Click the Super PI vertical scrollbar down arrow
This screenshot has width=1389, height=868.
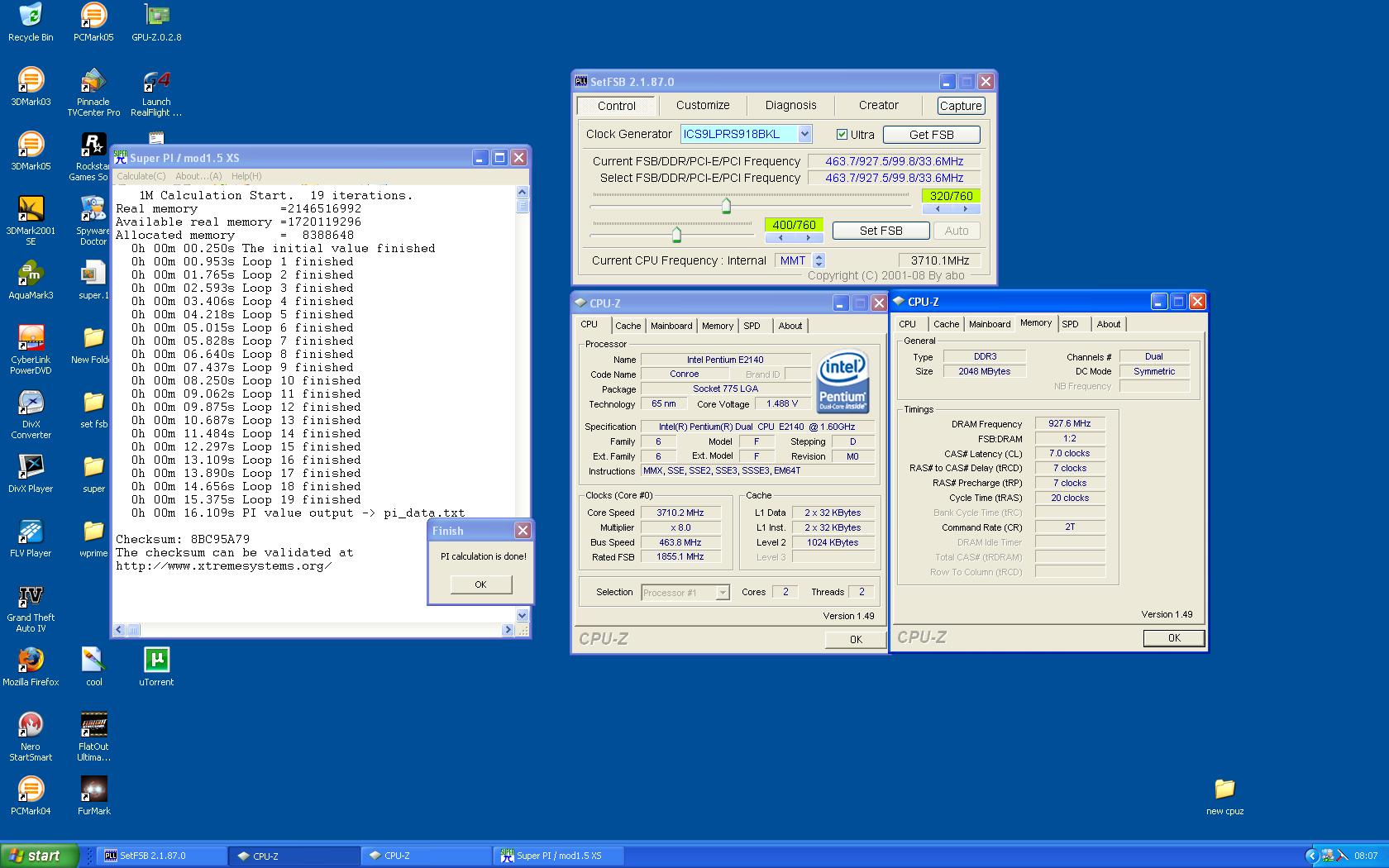(522, 615)
